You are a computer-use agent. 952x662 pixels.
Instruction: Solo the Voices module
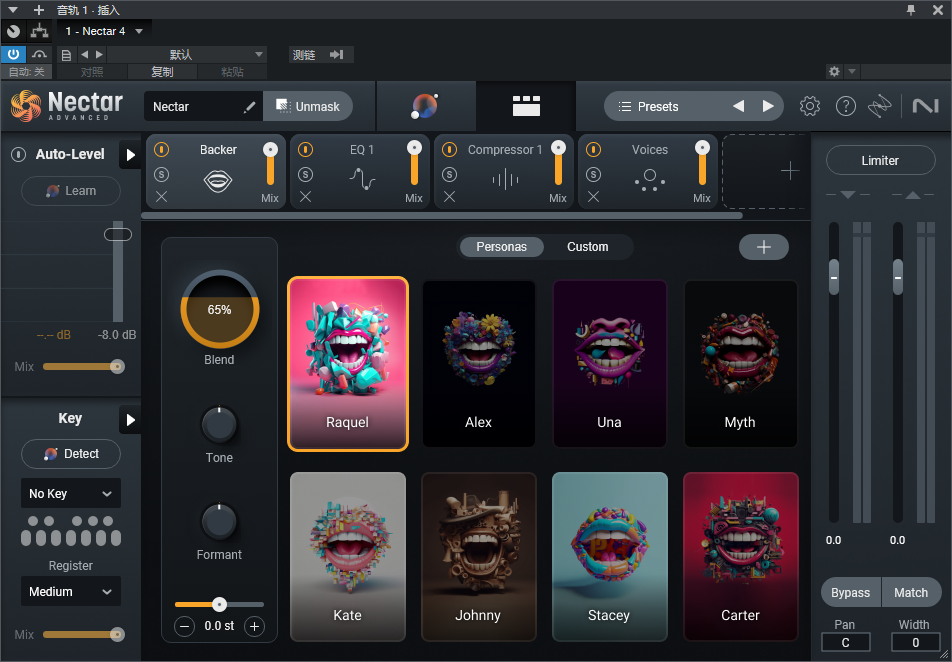593,174
